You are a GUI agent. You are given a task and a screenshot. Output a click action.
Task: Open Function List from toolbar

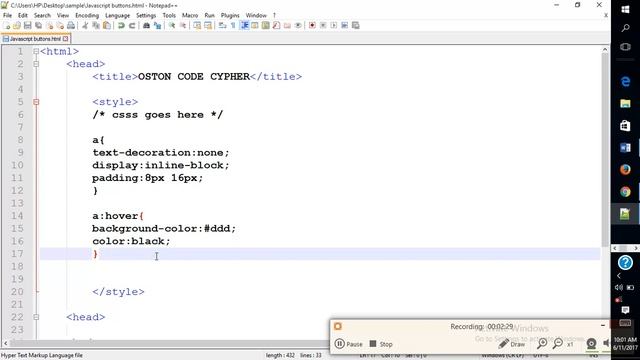pos(276,25)
